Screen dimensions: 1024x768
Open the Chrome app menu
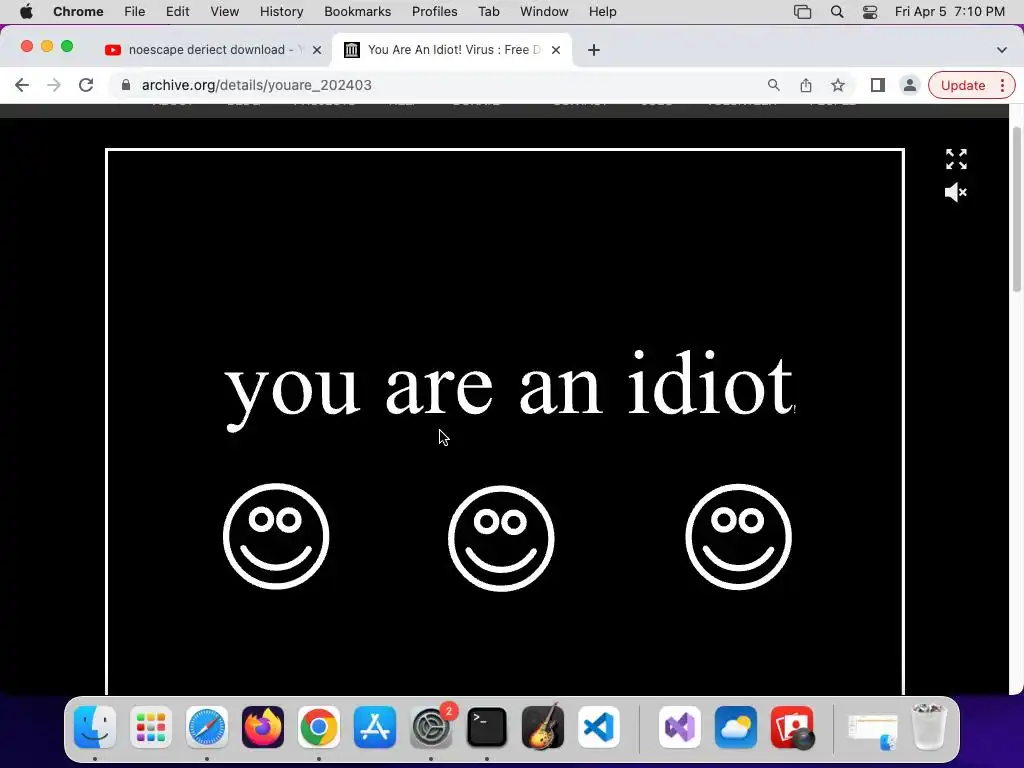point(78,12)
